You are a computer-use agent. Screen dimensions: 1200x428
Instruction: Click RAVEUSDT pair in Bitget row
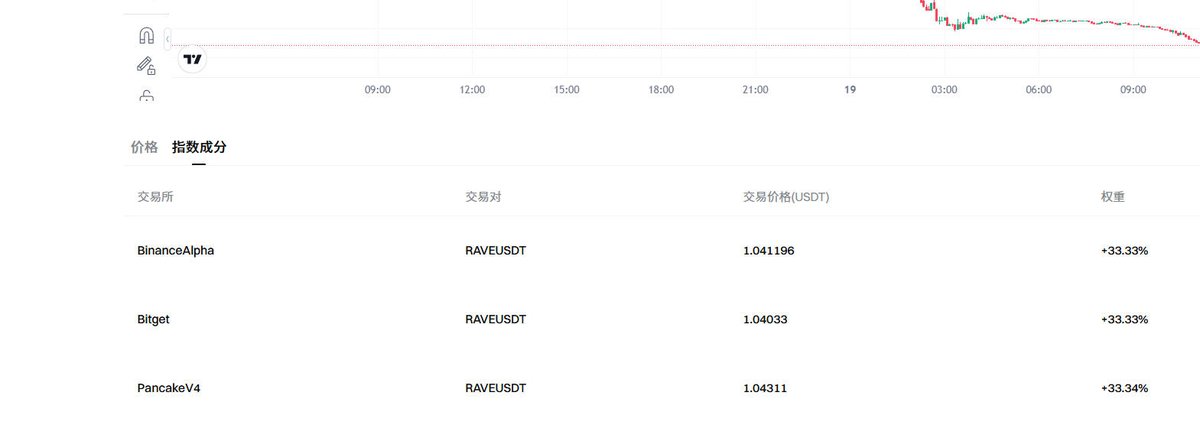coord(495,319)
